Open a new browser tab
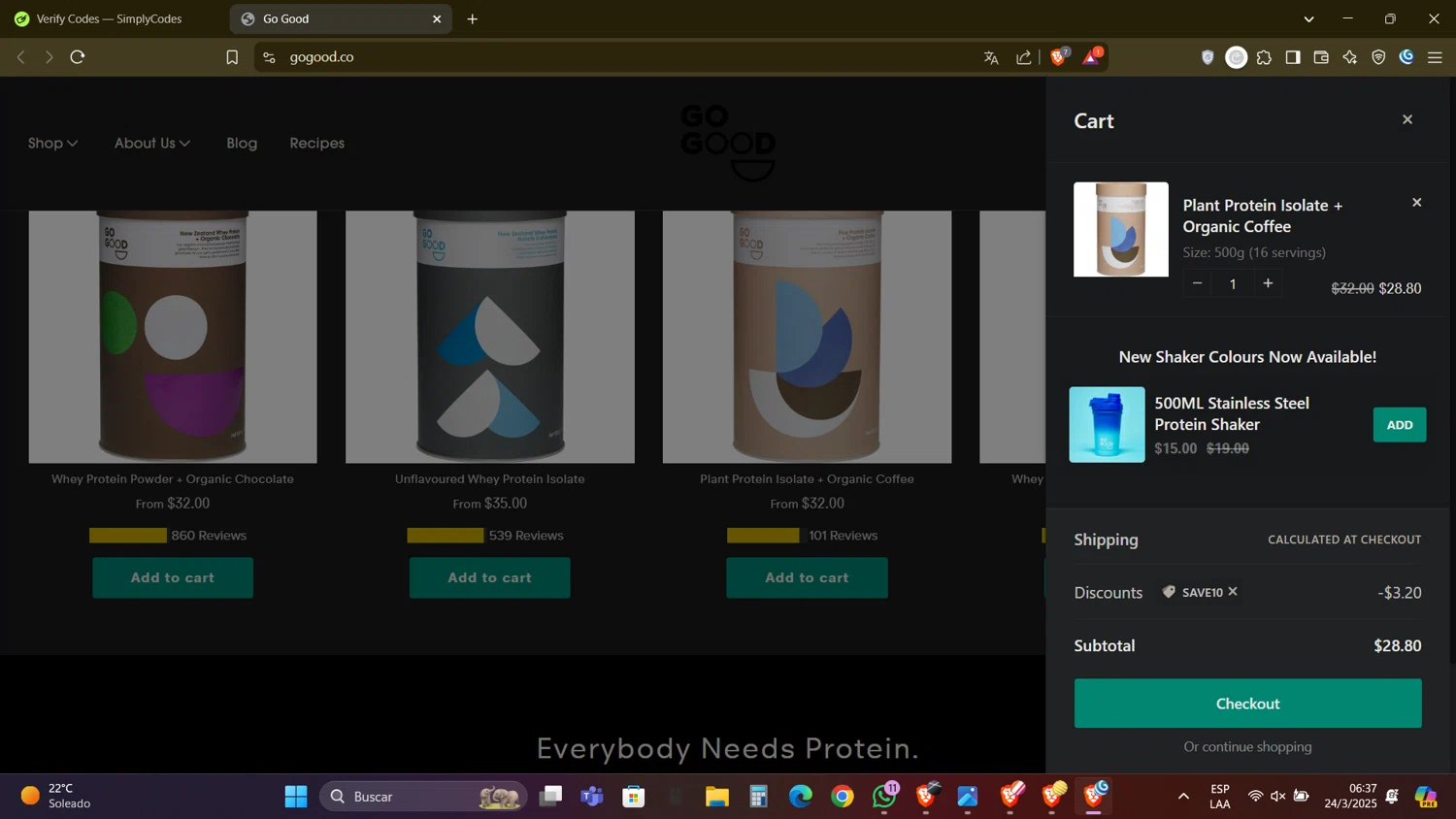Screen dimensions: 1456x819 (473, 18)
